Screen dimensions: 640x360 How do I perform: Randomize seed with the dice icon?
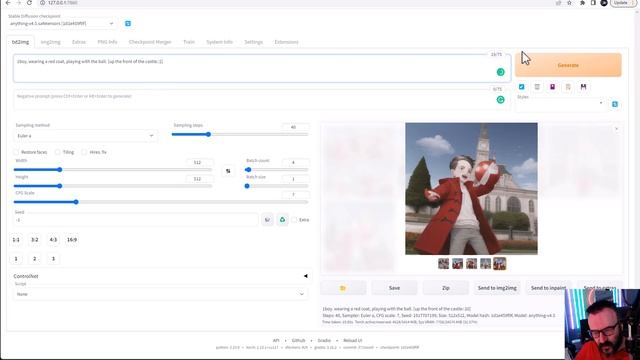[267, 220]
